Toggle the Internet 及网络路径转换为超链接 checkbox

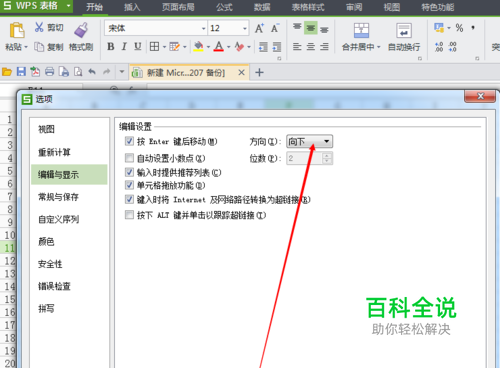point(129,200)
